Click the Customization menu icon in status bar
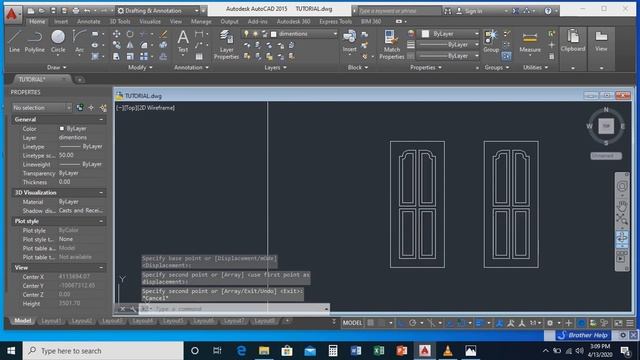Image resolution: width=640 pixels, height=360 pixels. point(630,323)
